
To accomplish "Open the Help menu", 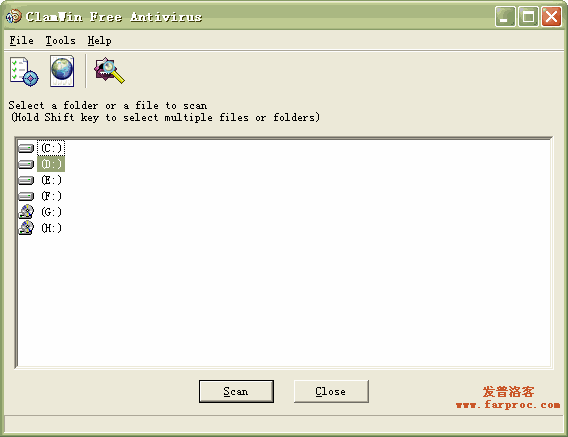I will (99, 41).
